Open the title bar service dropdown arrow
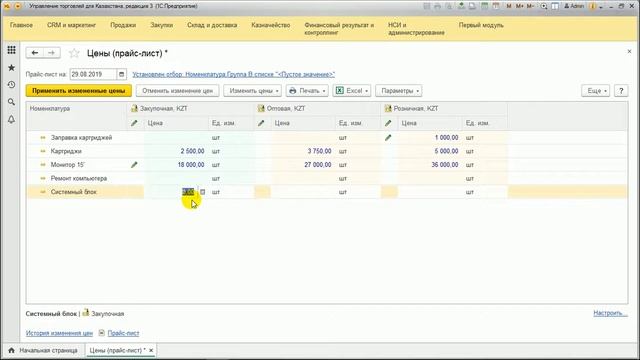The image size is (640, 360). [601, 6]
